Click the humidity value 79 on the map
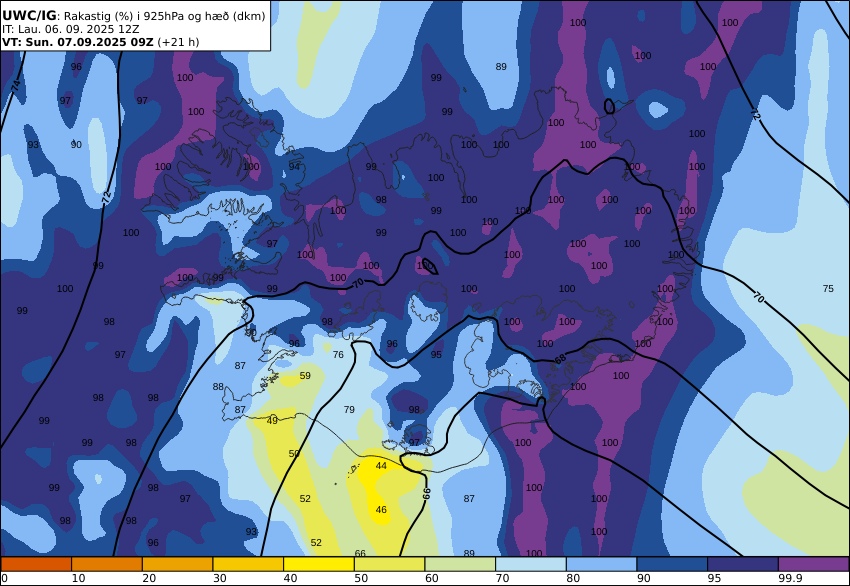This screenshot has width=850, height=586. point(349,409)
